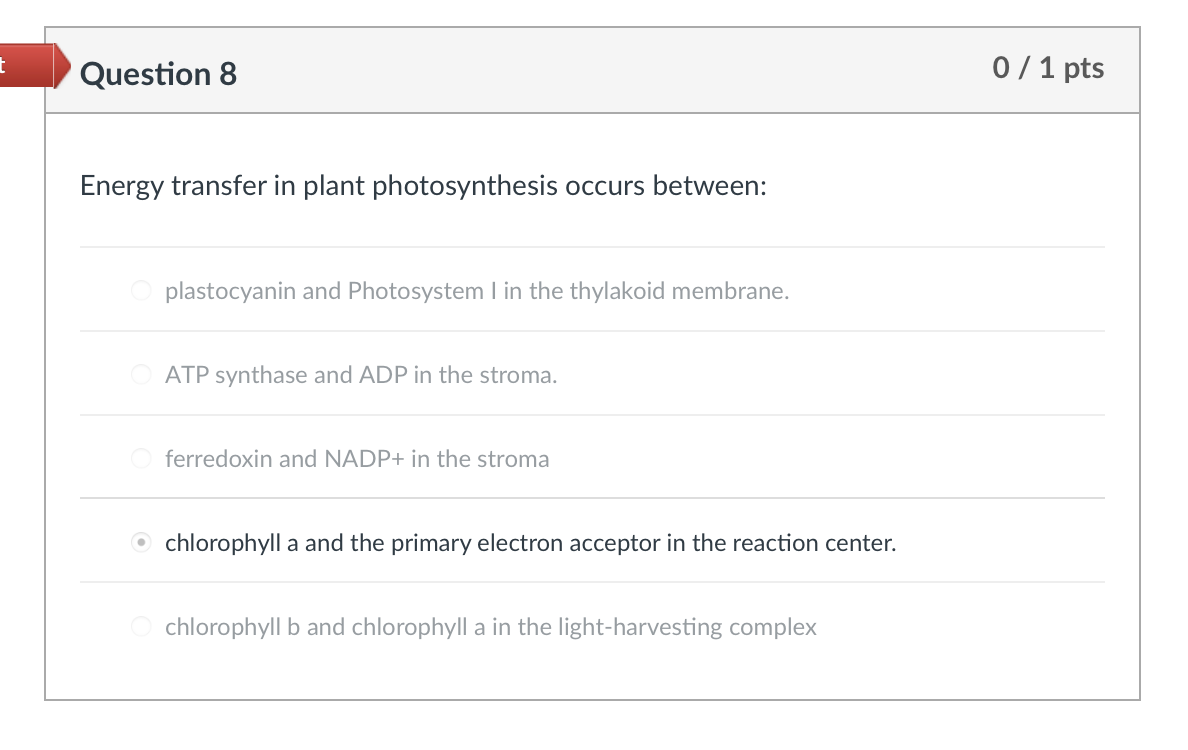Click the word 'pts' in the score
1188x750 pixels.
tap(1084, 68)
